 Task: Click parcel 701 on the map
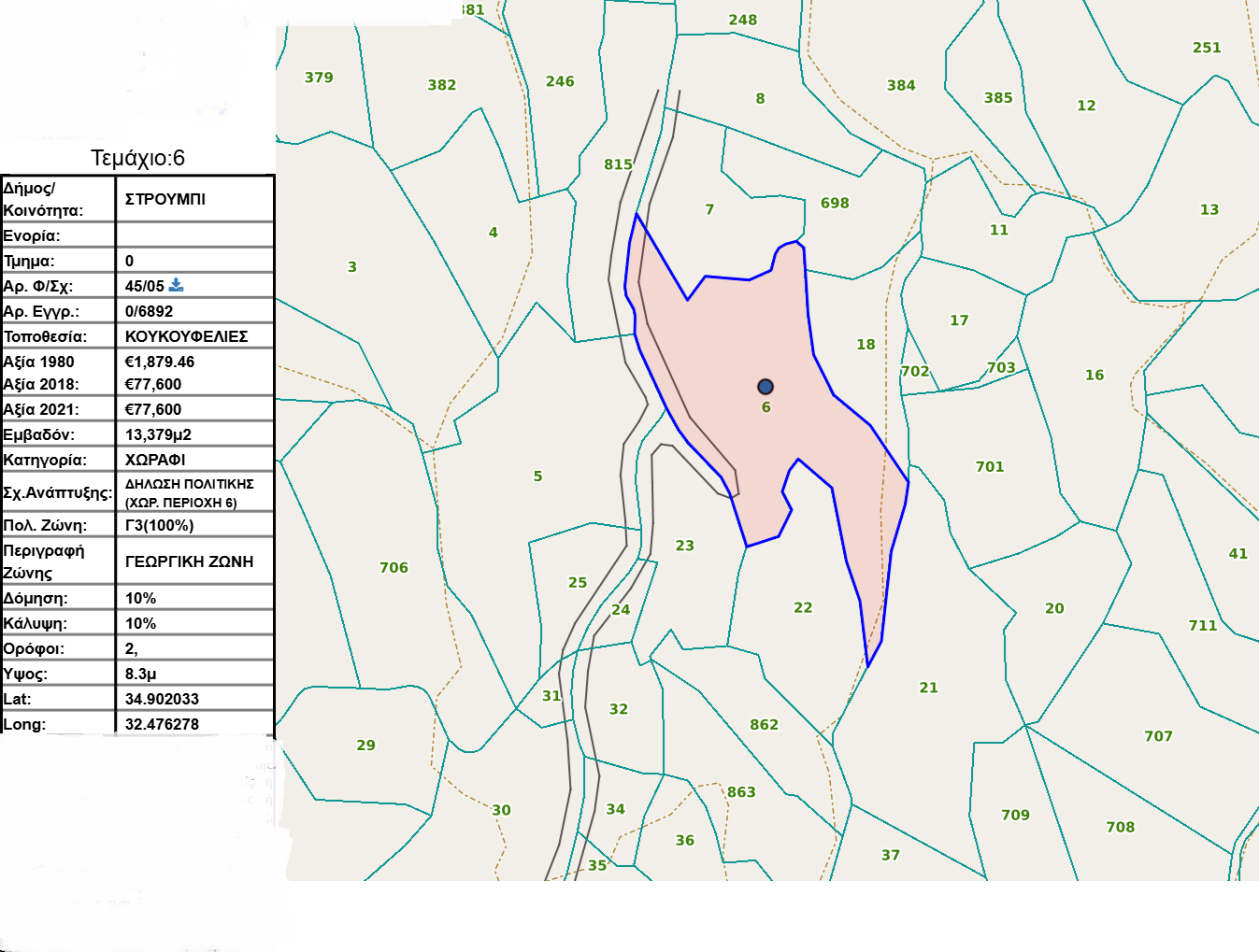click(x=989, y=466)
